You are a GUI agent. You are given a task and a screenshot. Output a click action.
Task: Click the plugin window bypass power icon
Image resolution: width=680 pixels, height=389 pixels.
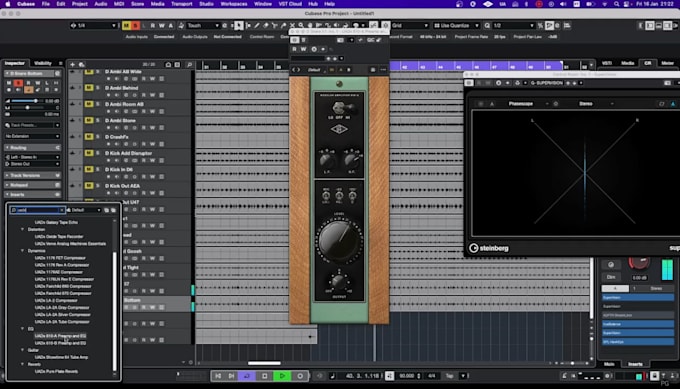tap(294, 40)
